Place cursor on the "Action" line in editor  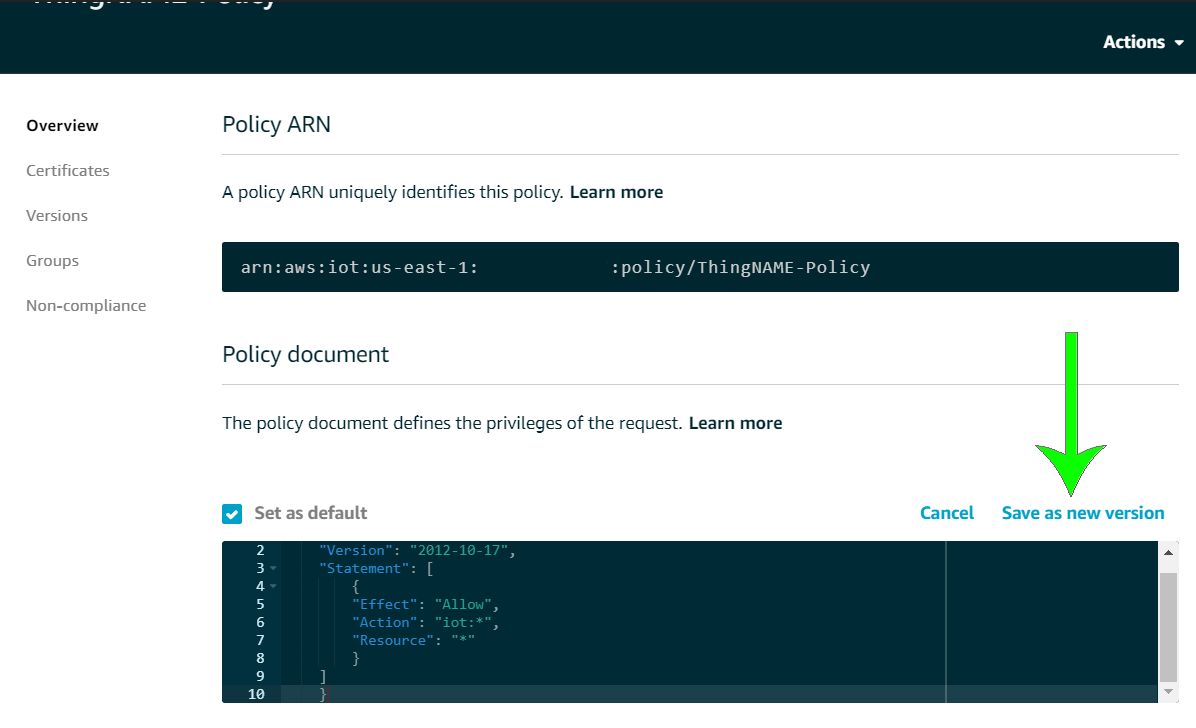(424, 623)
